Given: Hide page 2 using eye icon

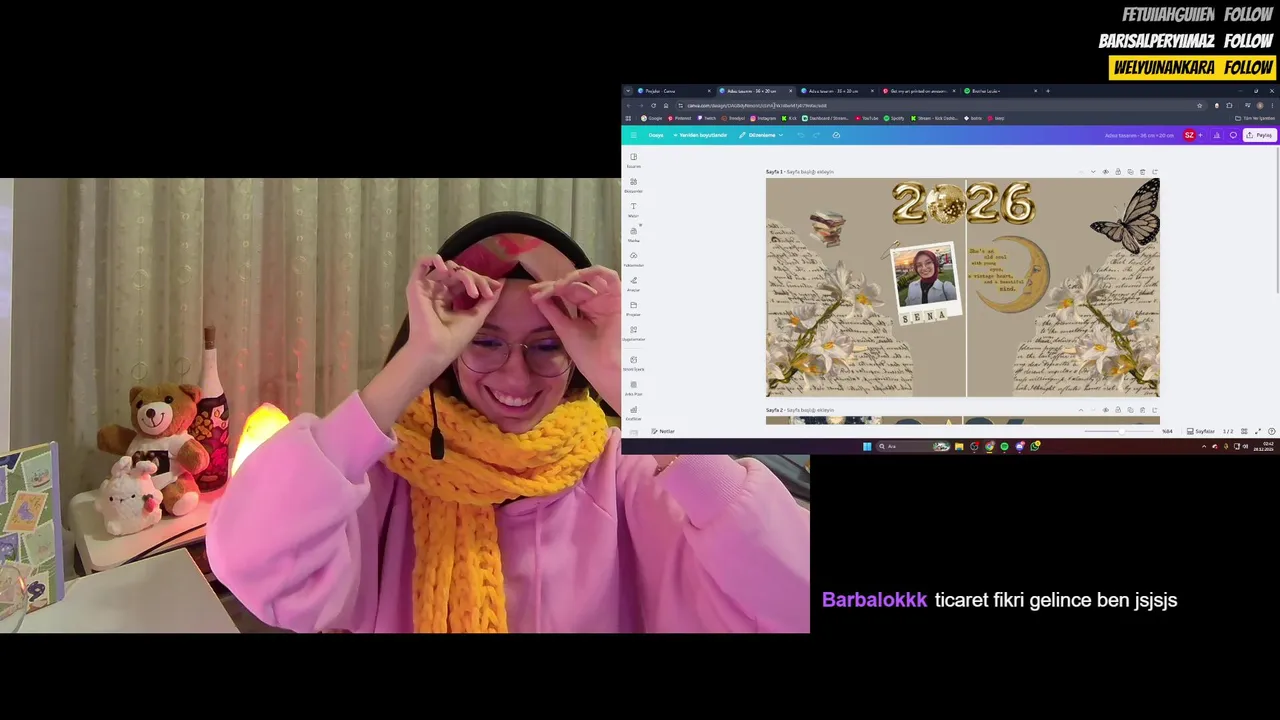Looking at the screenshot, I should tap(1105, 410).
